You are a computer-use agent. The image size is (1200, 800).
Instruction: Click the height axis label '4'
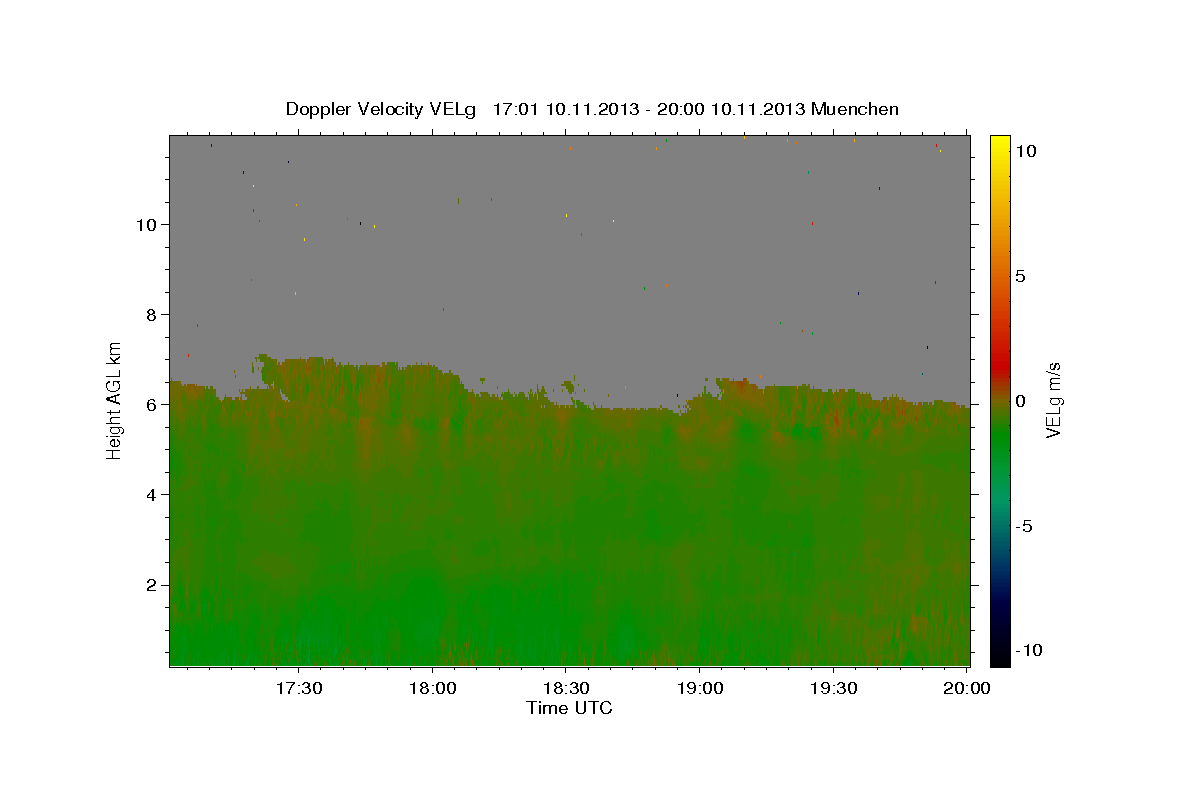[x=152, y=494]
